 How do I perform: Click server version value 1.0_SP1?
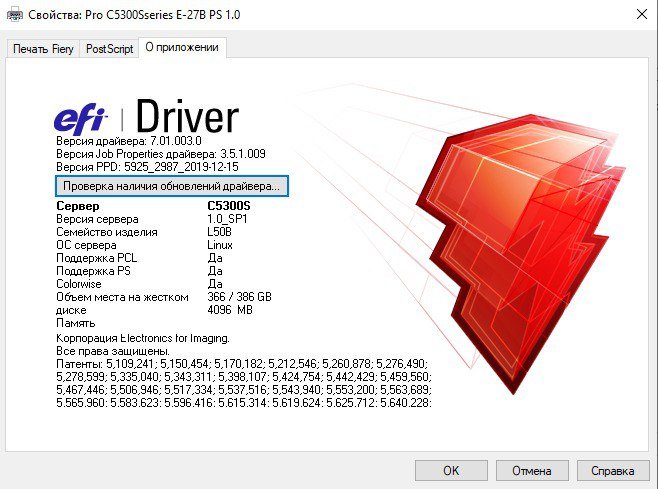point(227,219)
